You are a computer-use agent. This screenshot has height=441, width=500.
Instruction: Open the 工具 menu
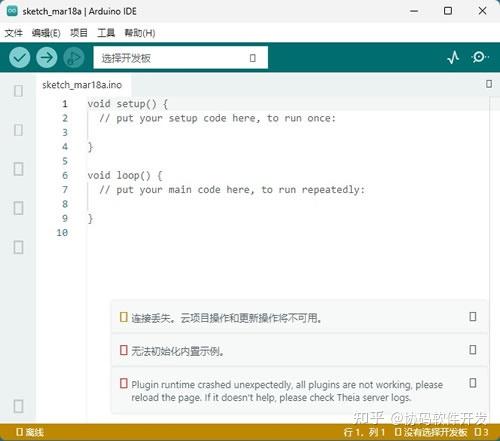(106, 33)
